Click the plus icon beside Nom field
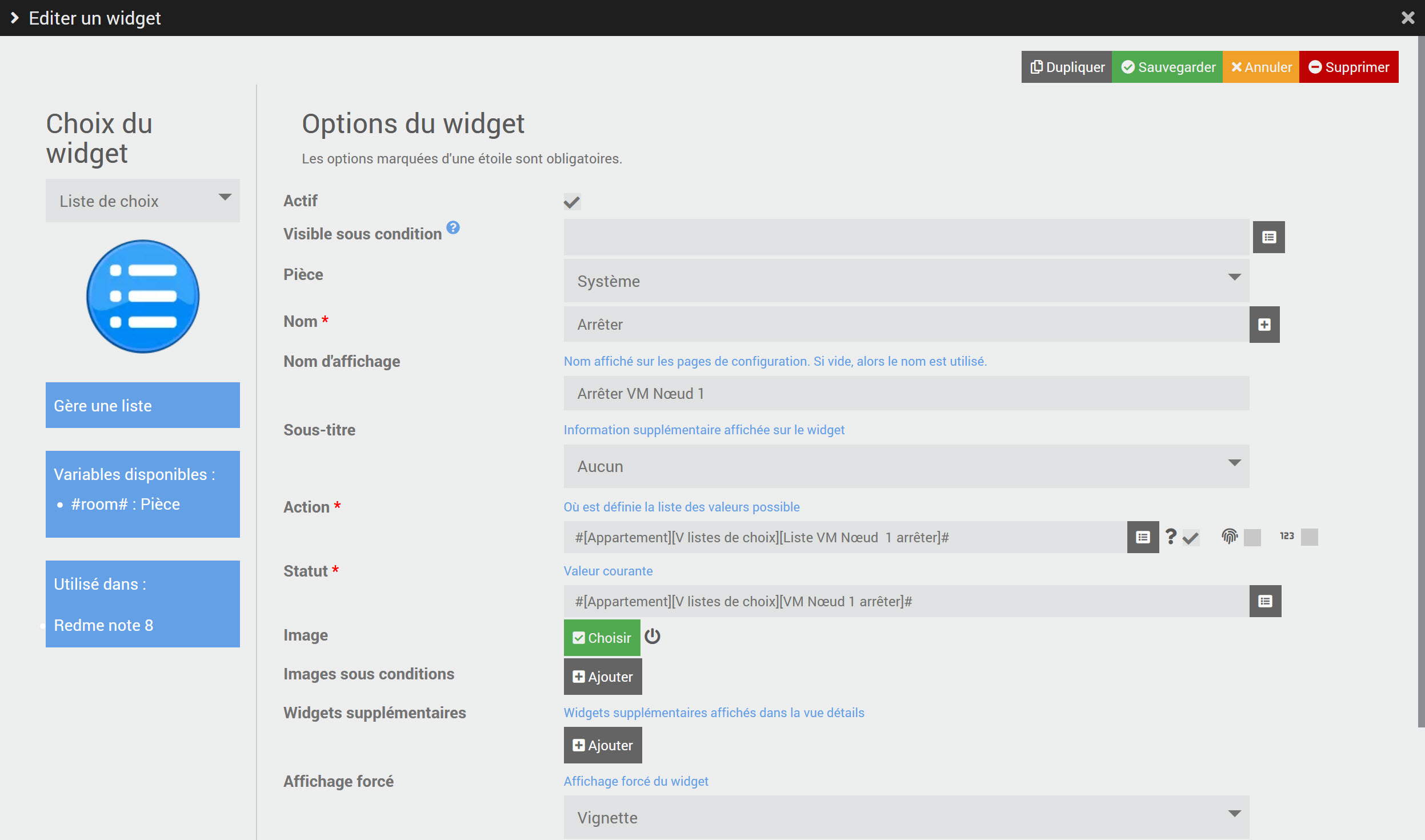1425x840 pixels. [1264, 325]
